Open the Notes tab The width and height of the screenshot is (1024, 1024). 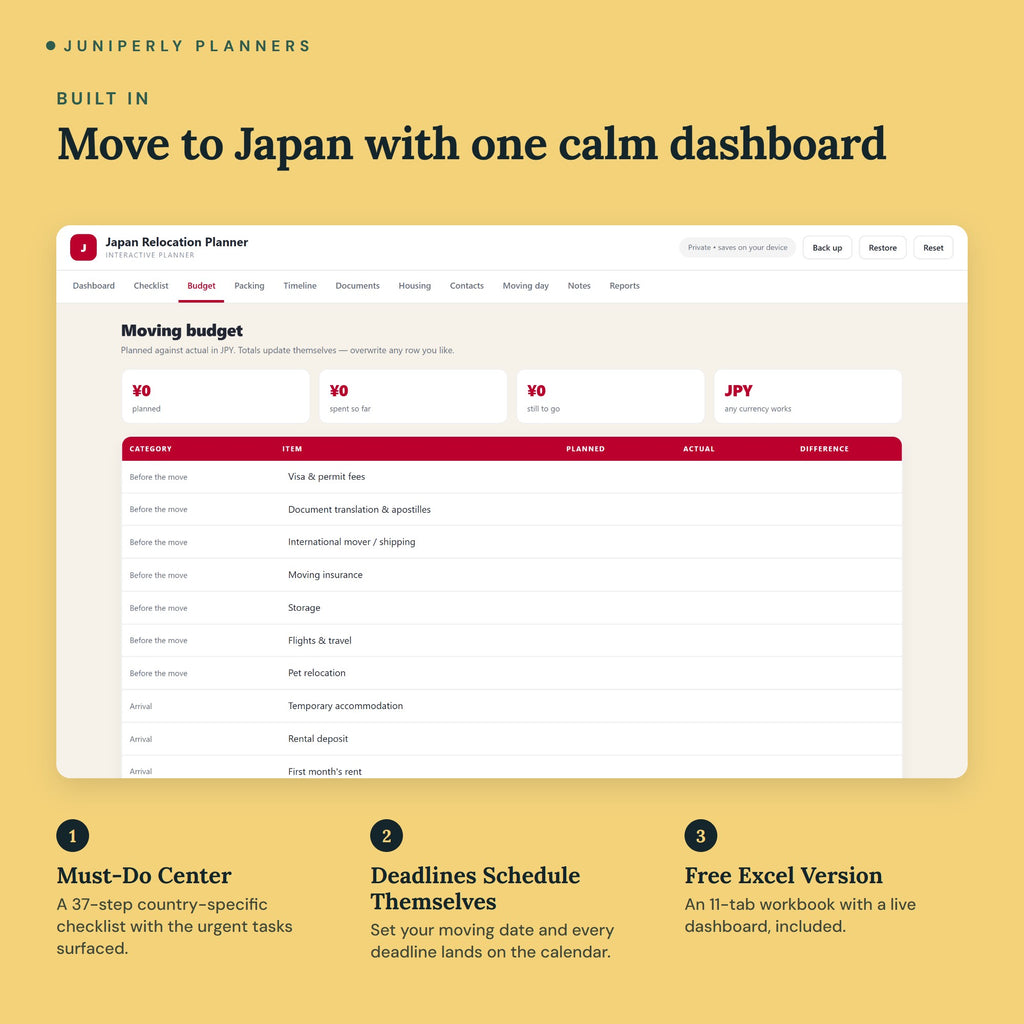pos(579,286)
